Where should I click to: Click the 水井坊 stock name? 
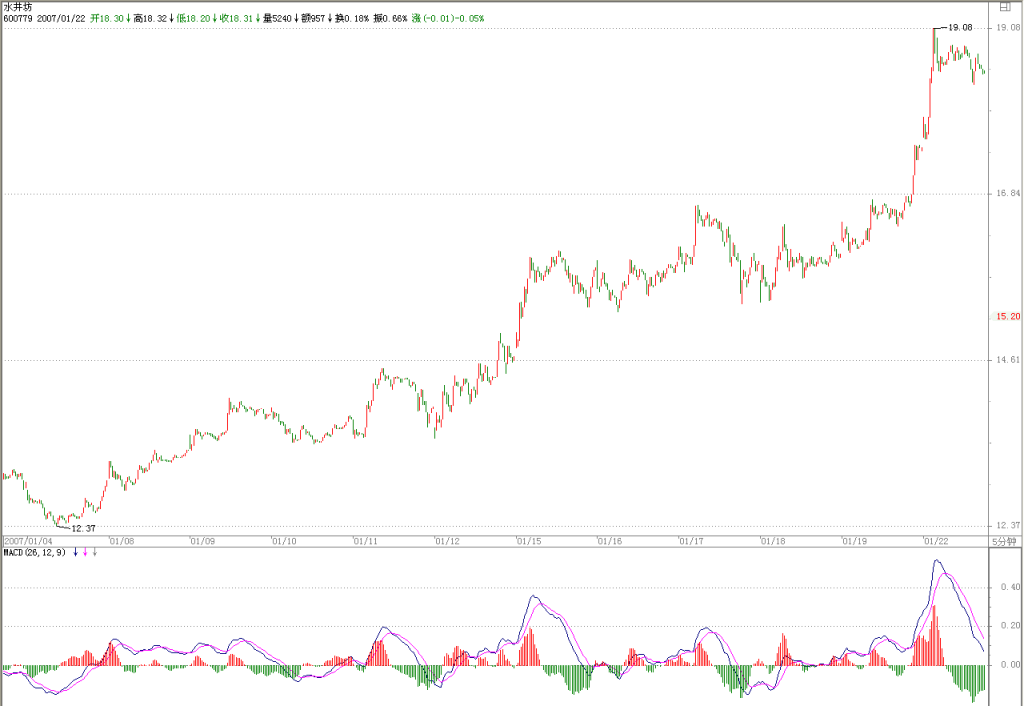tap(18, 7)
